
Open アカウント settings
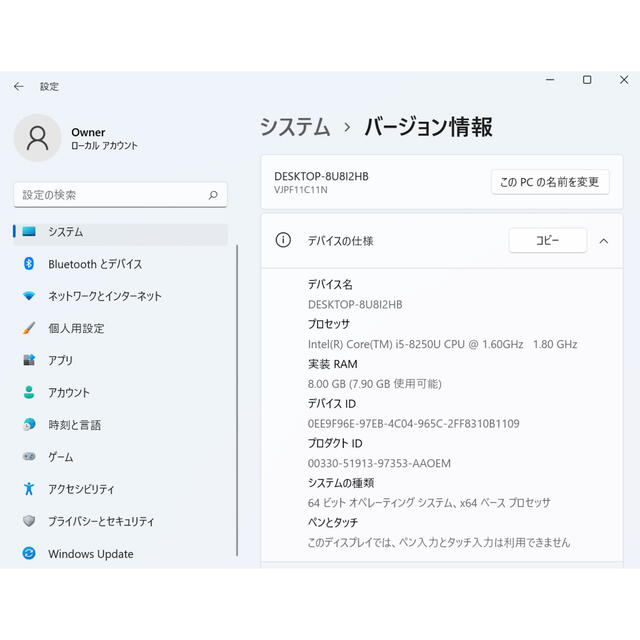tap(120, 392)
